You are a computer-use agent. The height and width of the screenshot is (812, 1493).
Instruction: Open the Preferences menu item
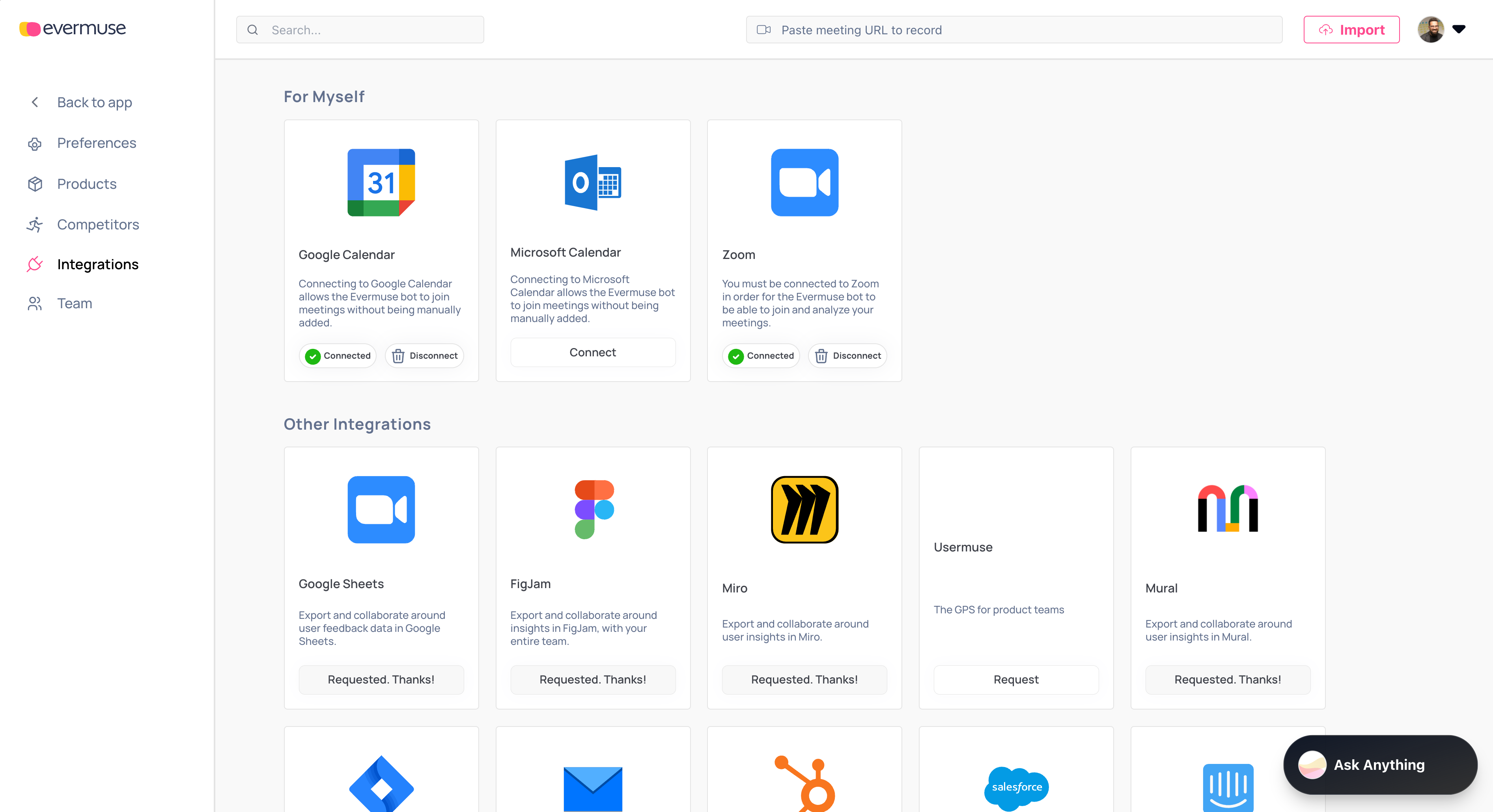(96, 143)
